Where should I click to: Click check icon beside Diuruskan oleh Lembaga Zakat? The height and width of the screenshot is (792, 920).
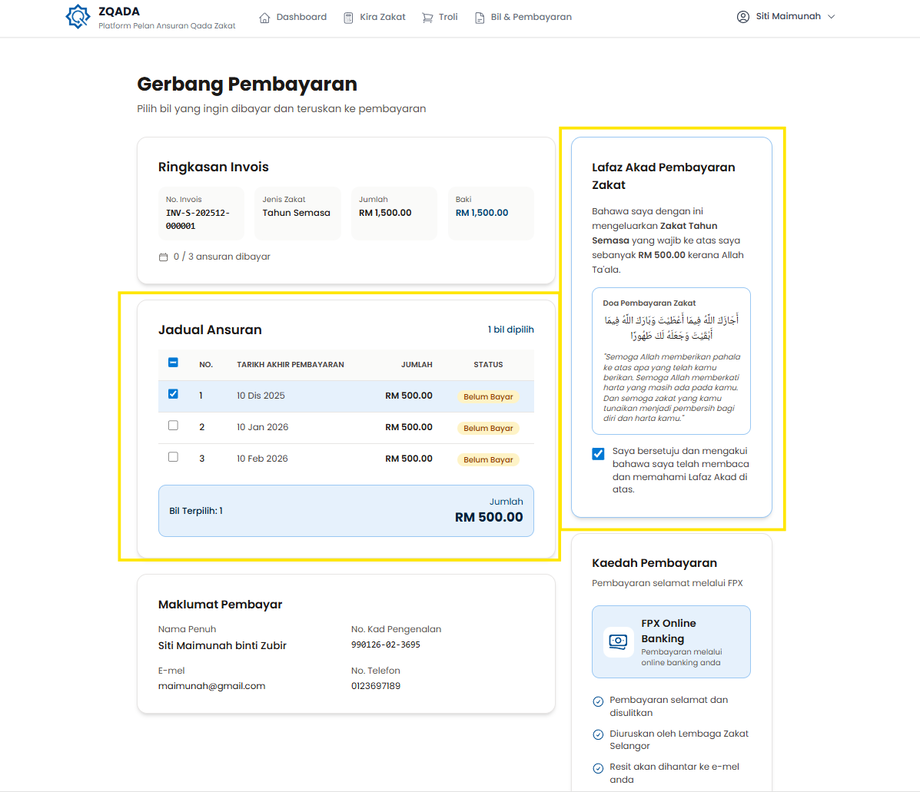tap(598, 735)
